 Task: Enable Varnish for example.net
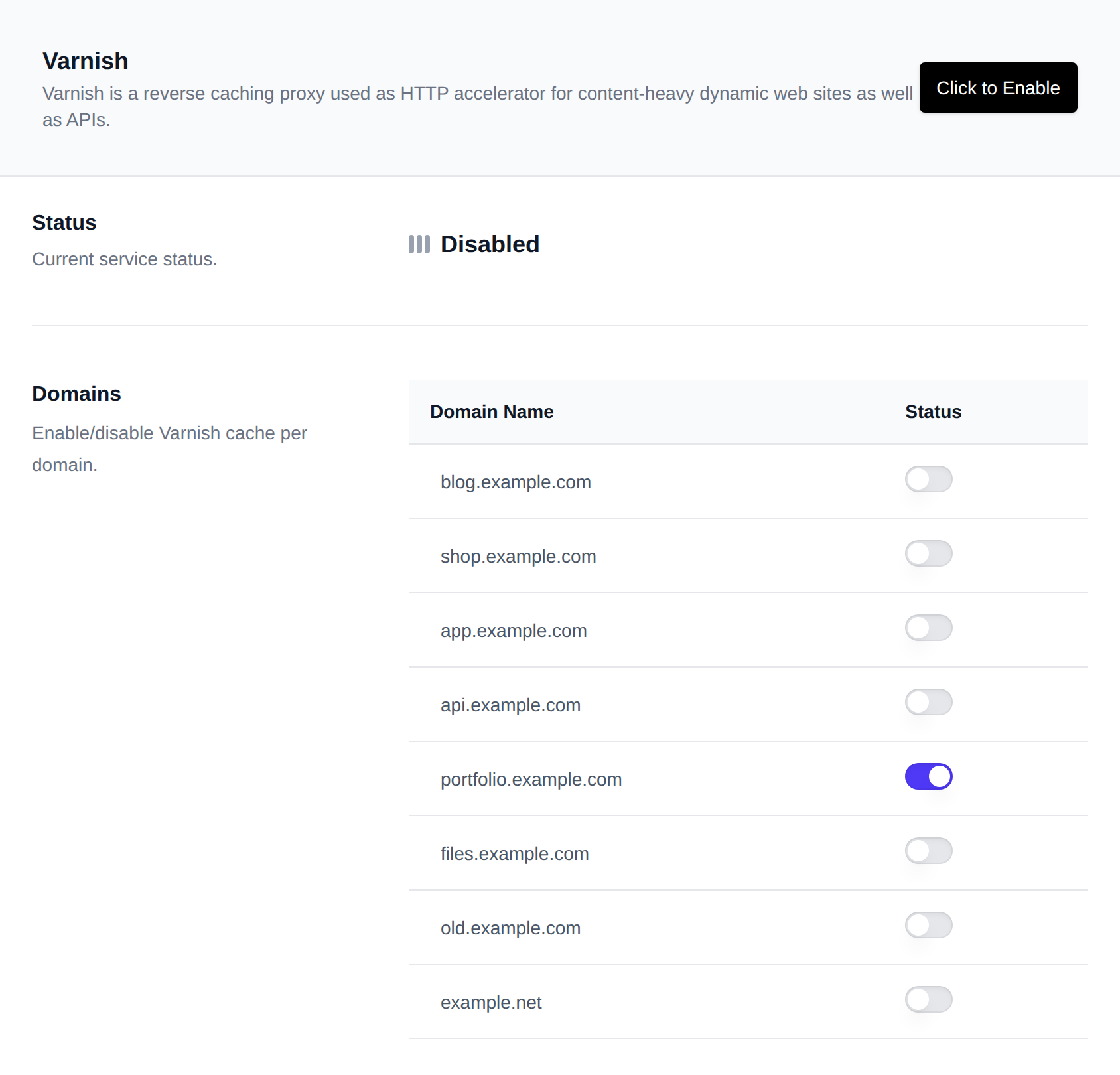pos(929,999)
